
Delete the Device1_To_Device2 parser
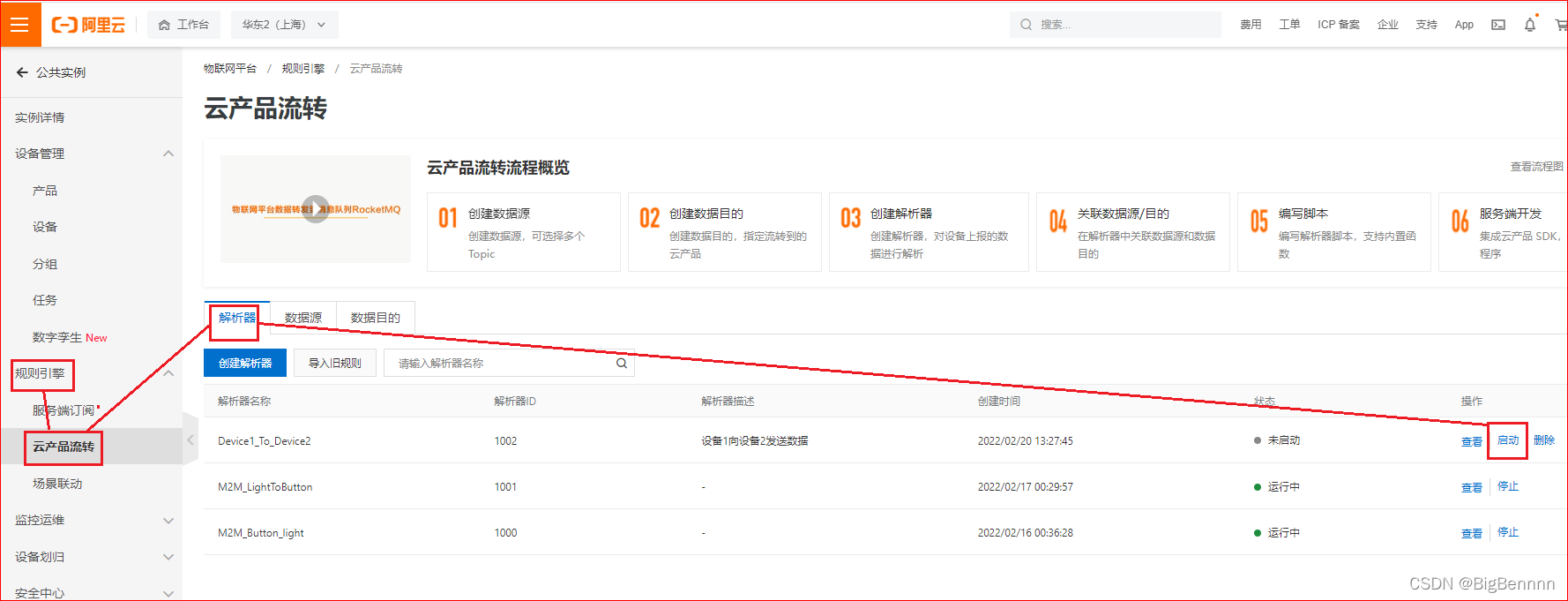(1544, 440)
